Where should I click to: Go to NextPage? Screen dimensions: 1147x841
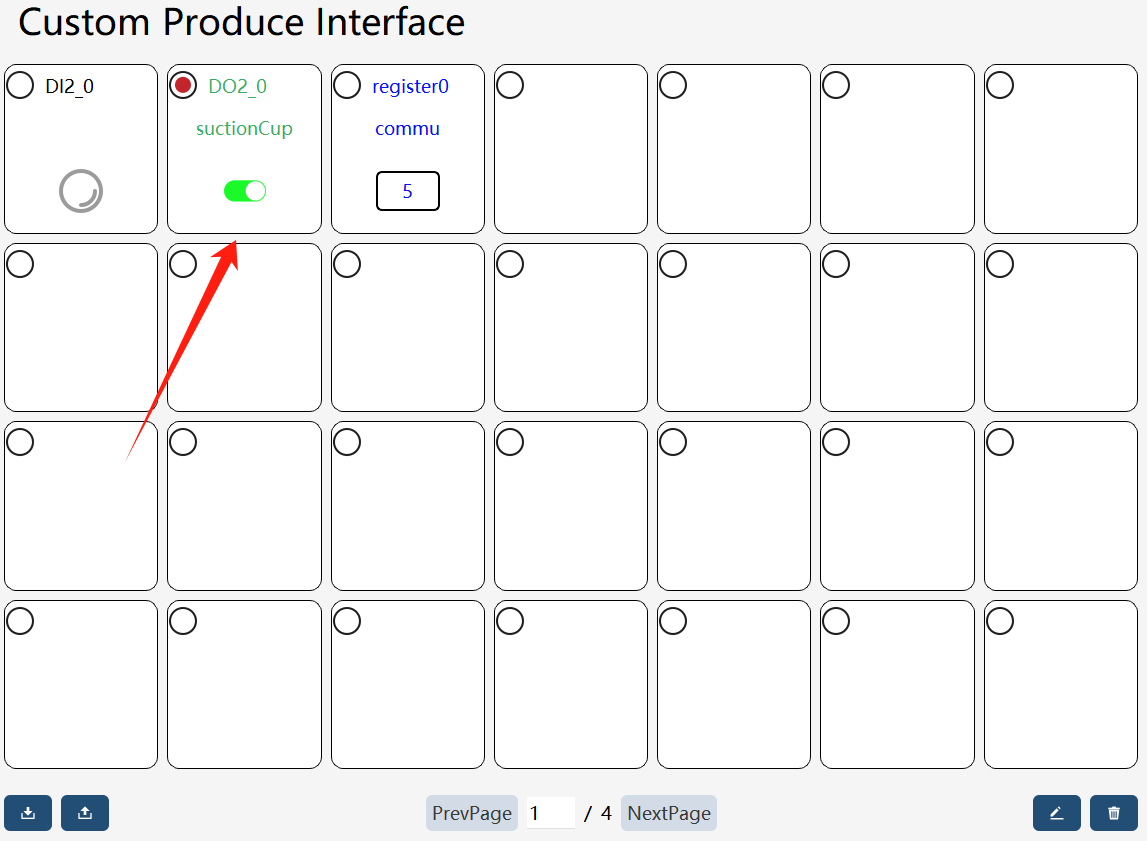click(669, 812)
